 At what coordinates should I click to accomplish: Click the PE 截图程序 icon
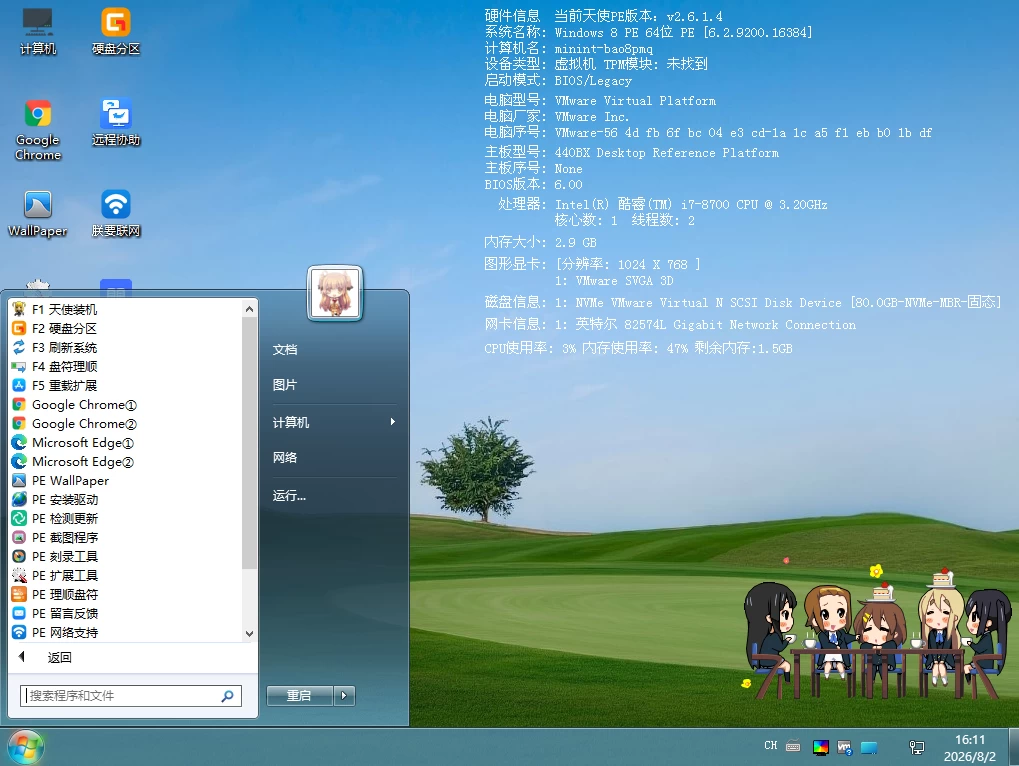pos(19,537)
